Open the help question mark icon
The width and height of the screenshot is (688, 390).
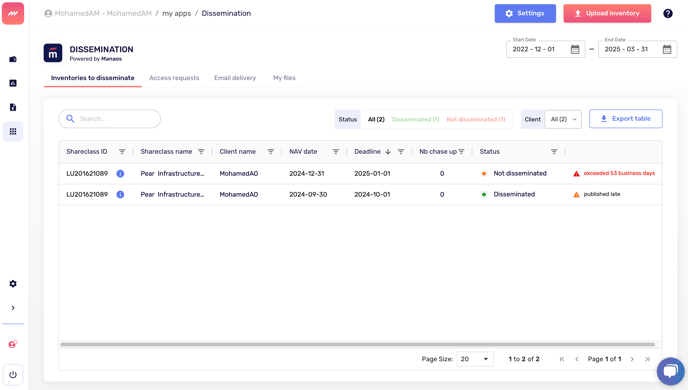668,13
